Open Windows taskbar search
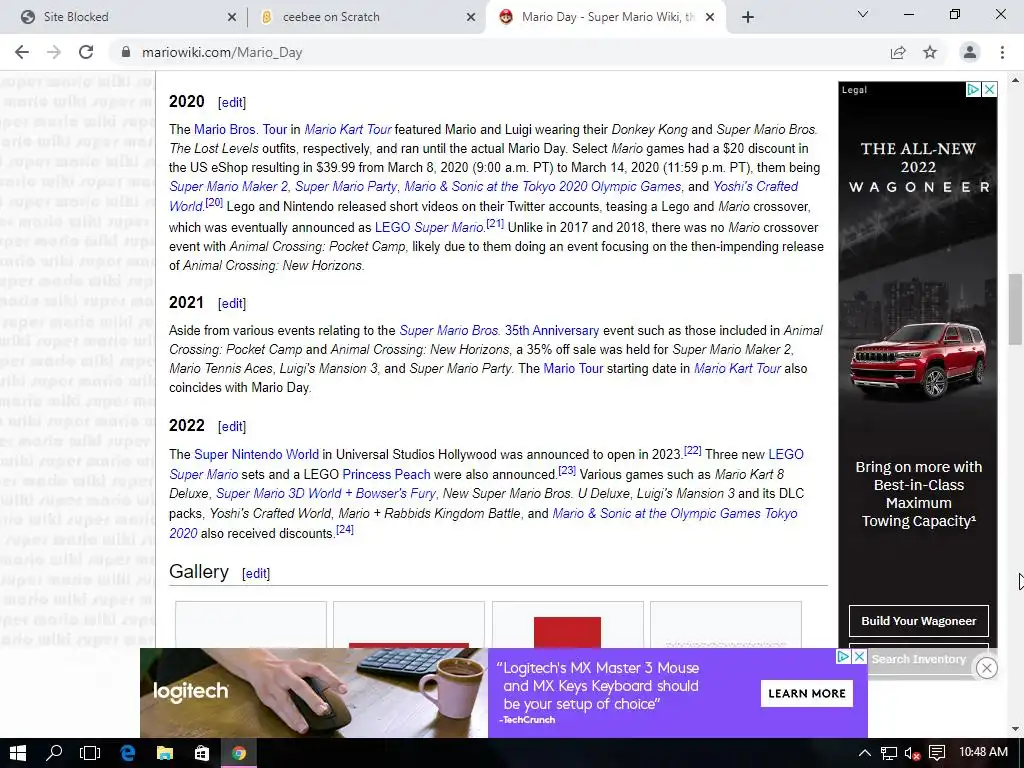 coord(54,753)
